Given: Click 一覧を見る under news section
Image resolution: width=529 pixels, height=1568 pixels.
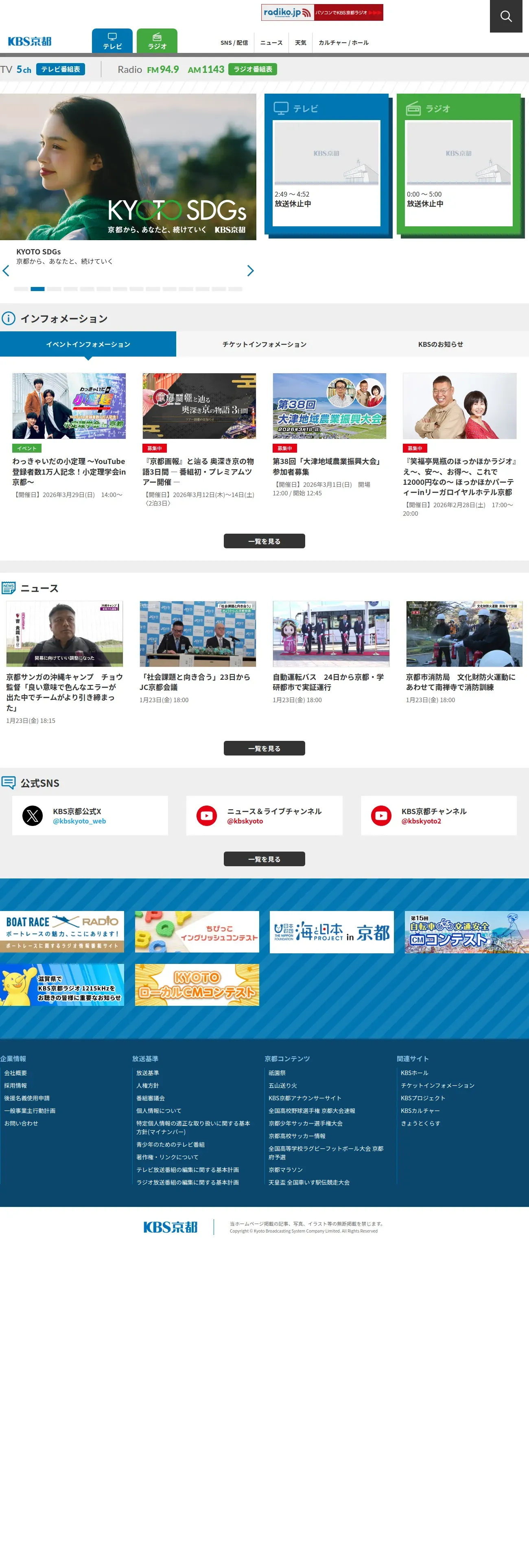Looking at the screenshot, I should point(264,748).
